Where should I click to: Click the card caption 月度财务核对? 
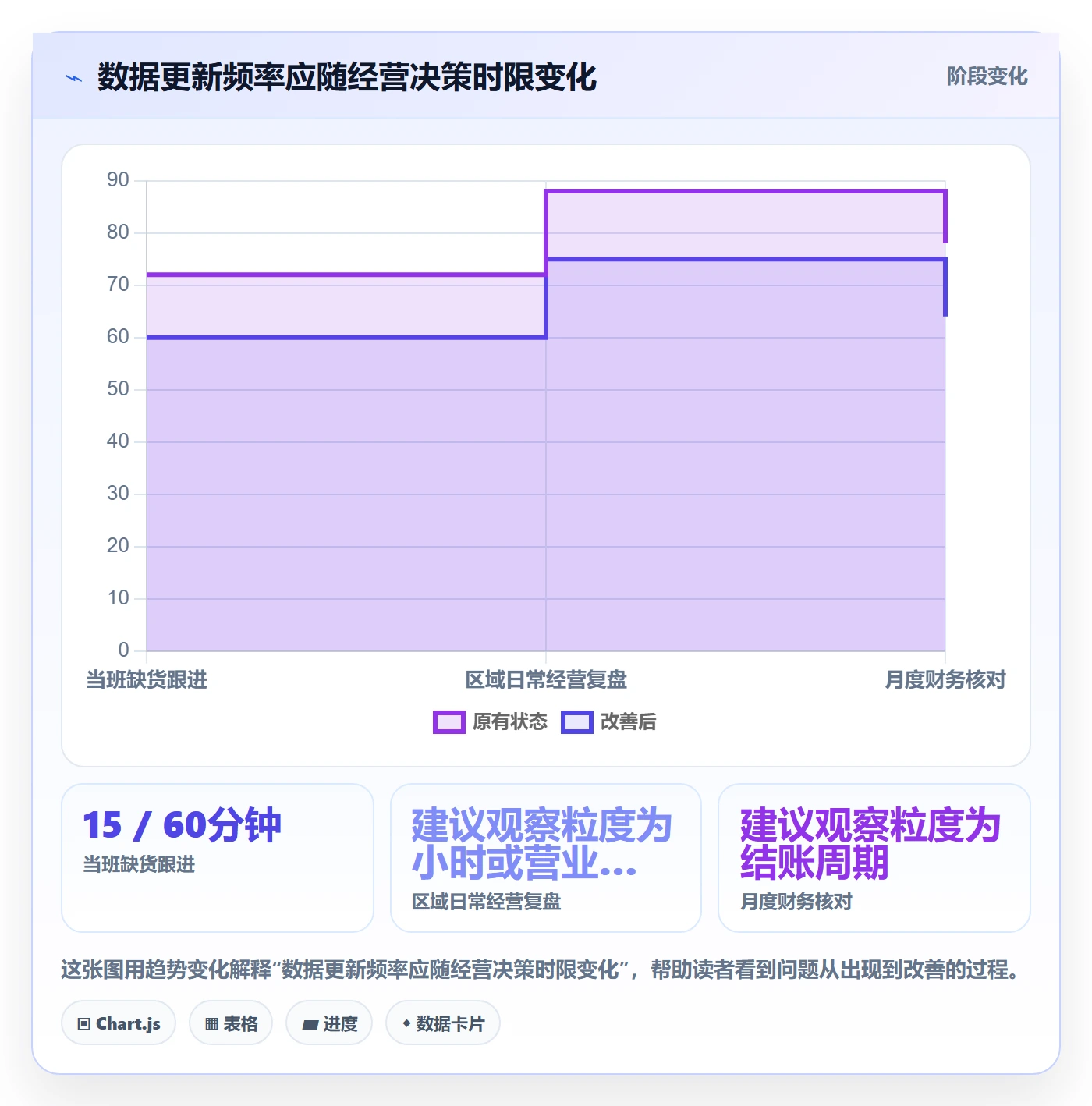pyautogui.click(x=796, y=902)
